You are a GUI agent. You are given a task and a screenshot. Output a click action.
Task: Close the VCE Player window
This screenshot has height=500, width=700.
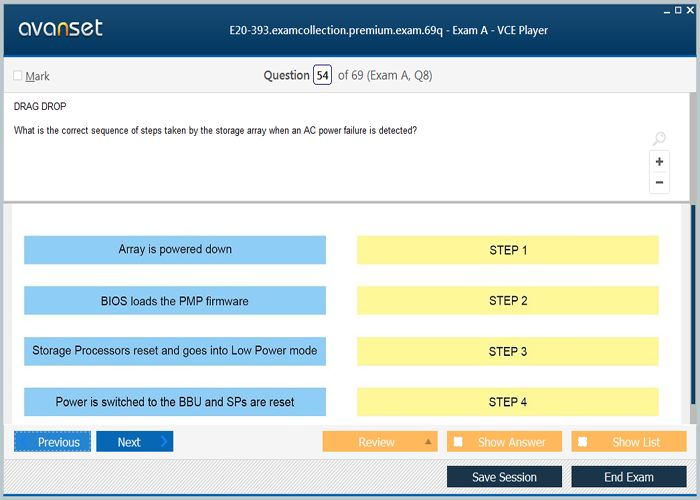[691, 8]
